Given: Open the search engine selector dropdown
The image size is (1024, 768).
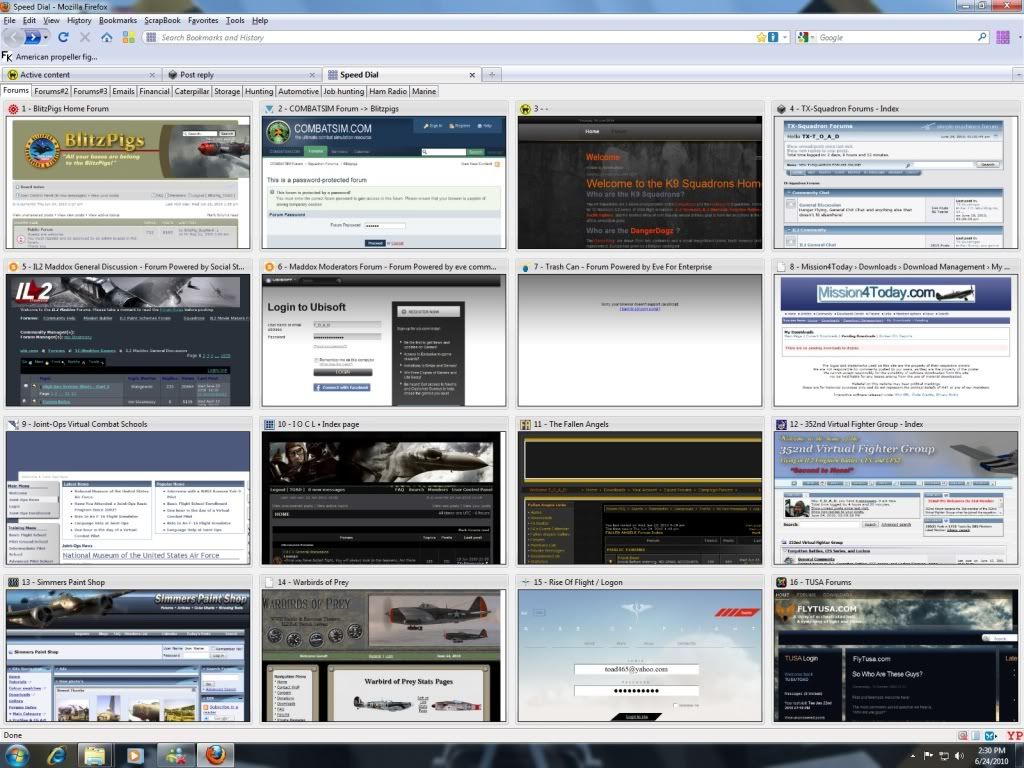Looking at the screenshot, I should click(807, 37).
